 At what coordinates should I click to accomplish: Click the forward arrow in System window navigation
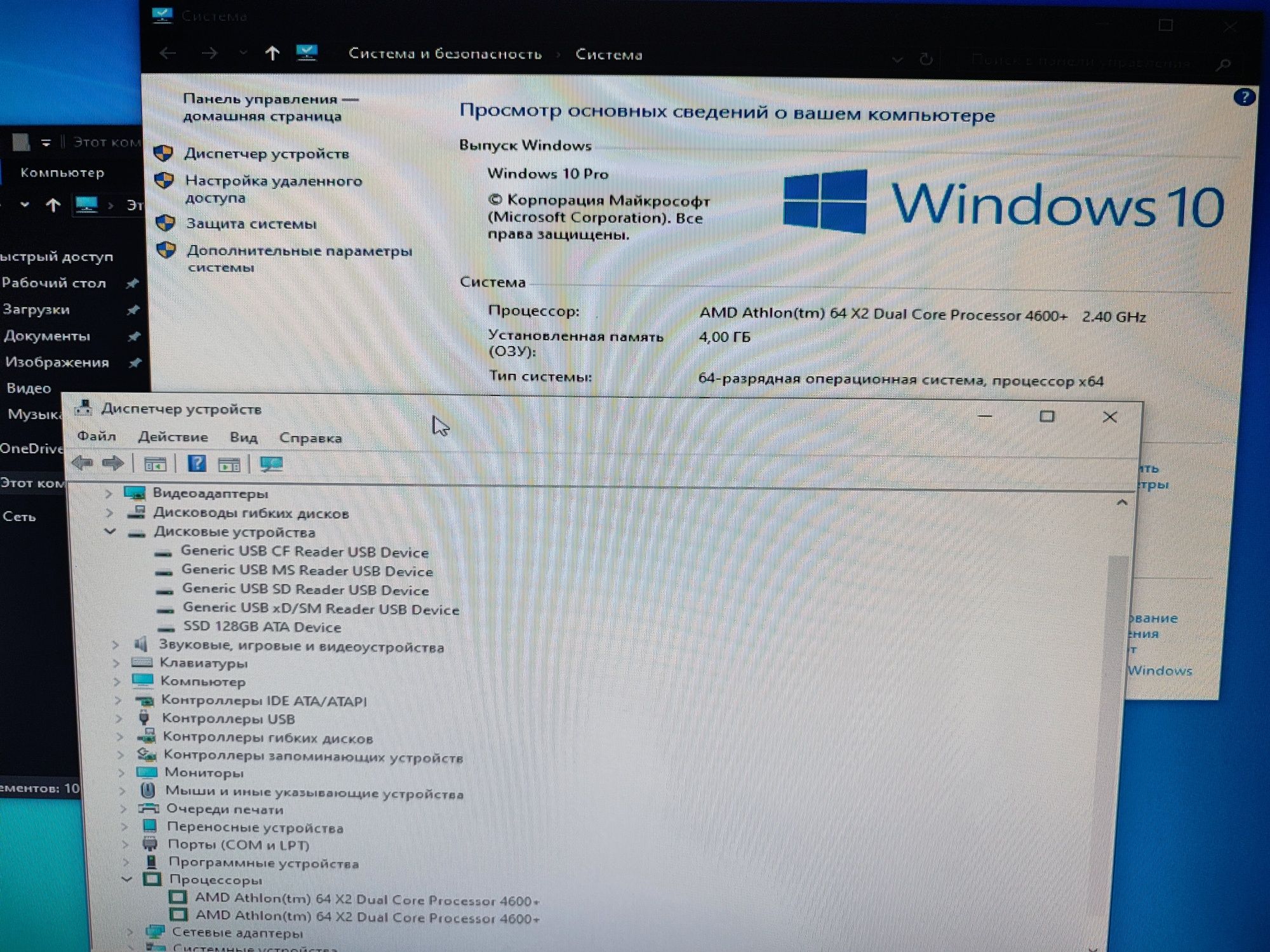pos(210,53)
